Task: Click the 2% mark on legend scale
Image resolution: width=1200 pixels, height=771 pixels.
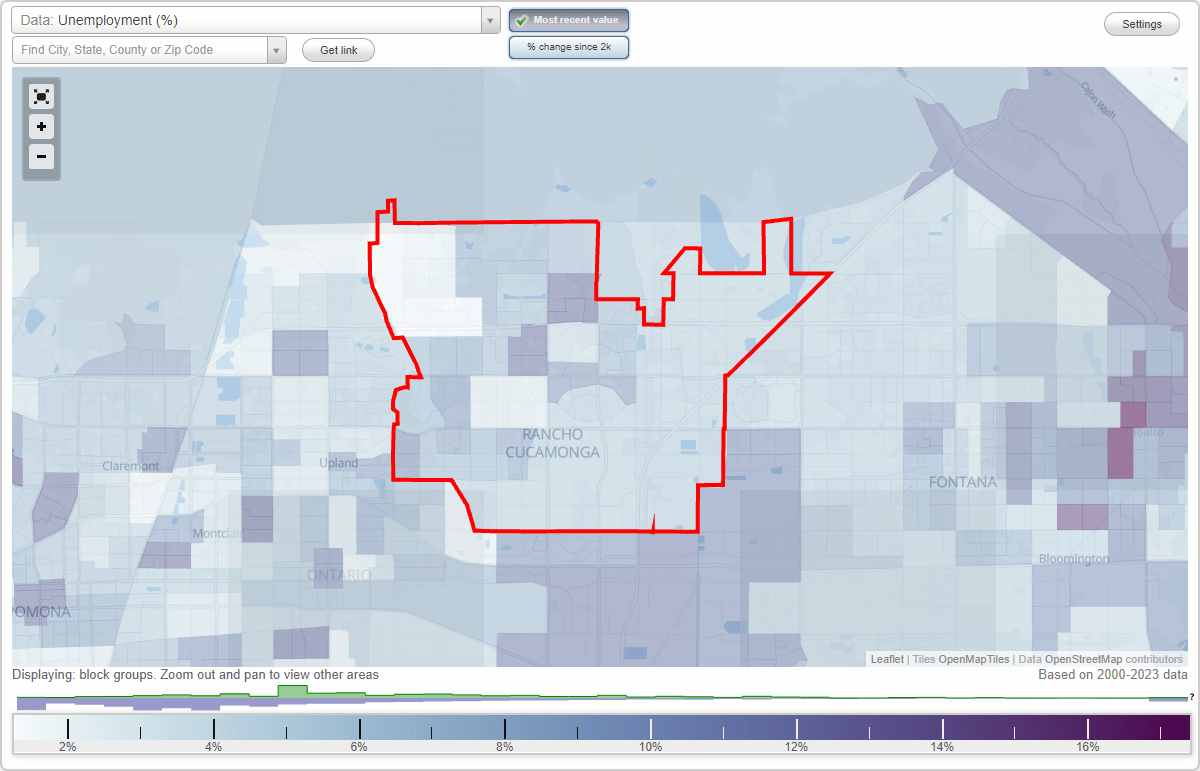Action: click(67, 747)
